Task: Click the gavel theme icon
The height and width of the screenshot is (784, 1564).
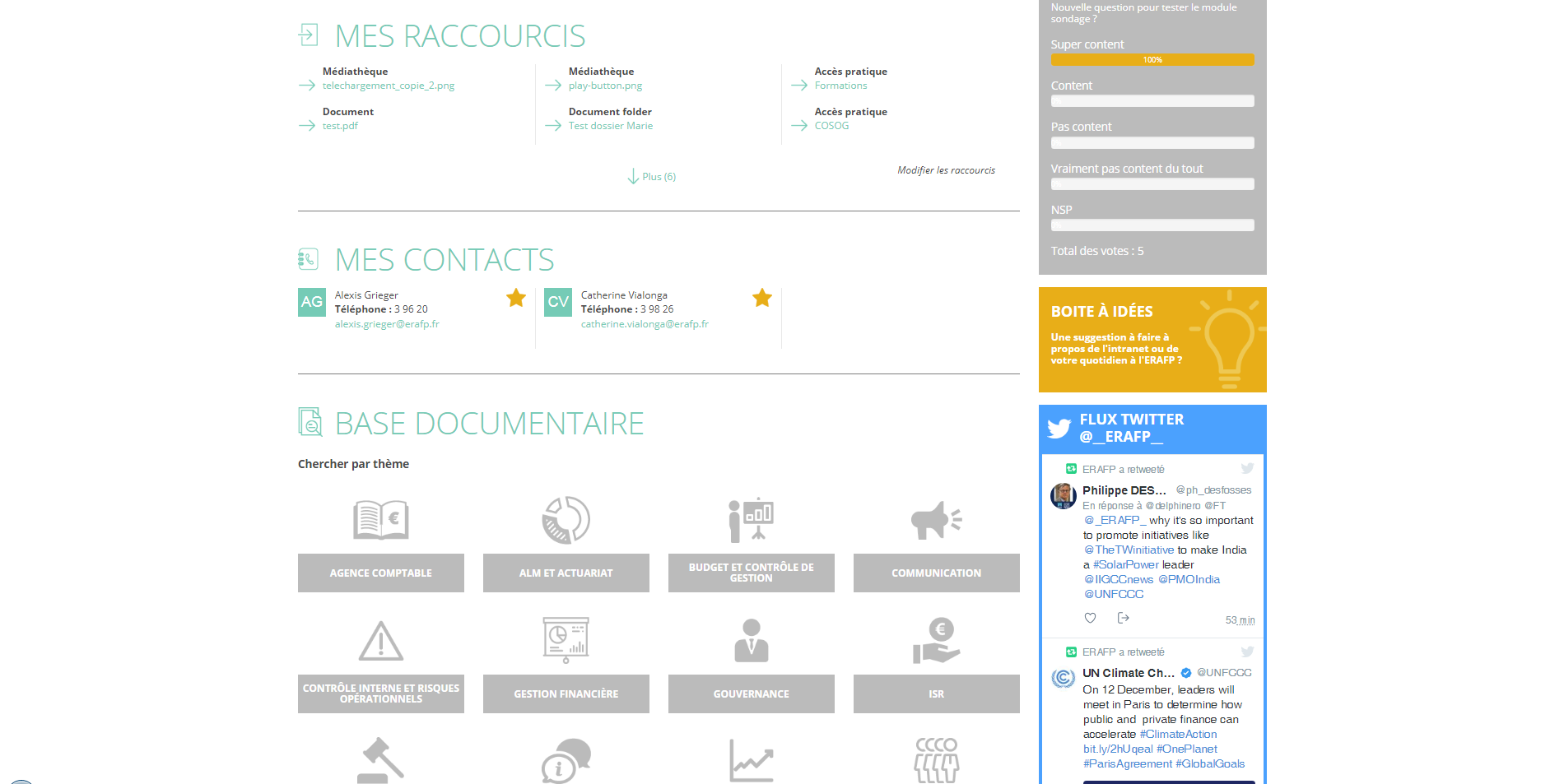Action: click(x=381, y=760)
